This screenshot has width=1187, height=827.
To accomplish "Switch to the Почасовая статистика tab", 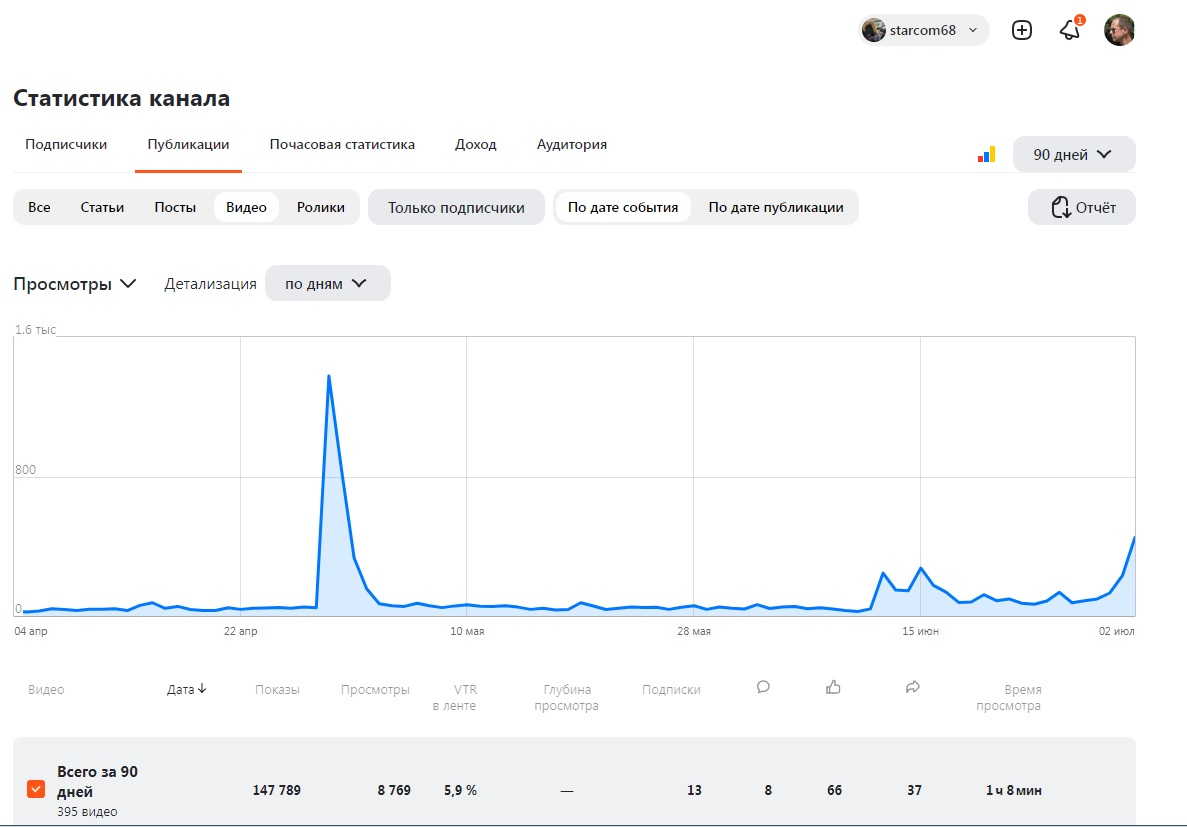I will pos(341,144).
